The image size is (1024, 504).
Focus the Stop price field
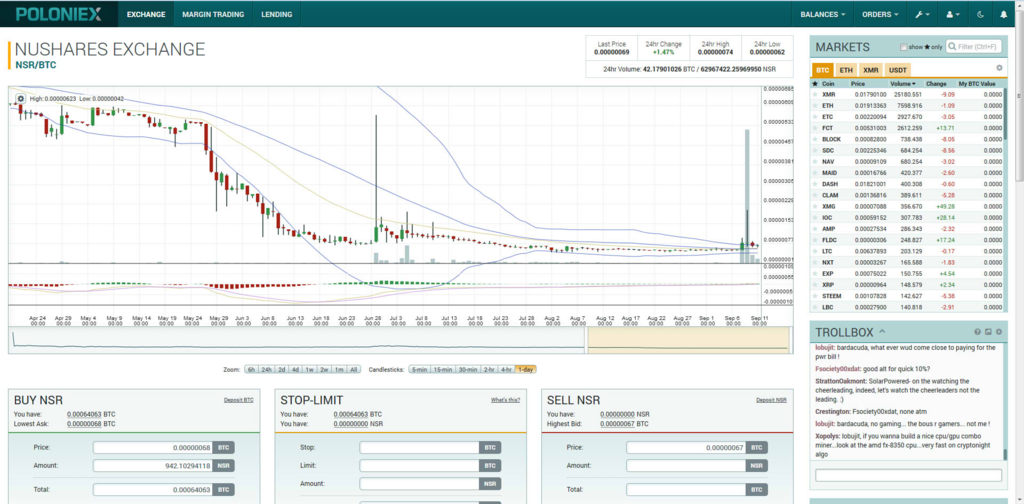coord(420,448)
